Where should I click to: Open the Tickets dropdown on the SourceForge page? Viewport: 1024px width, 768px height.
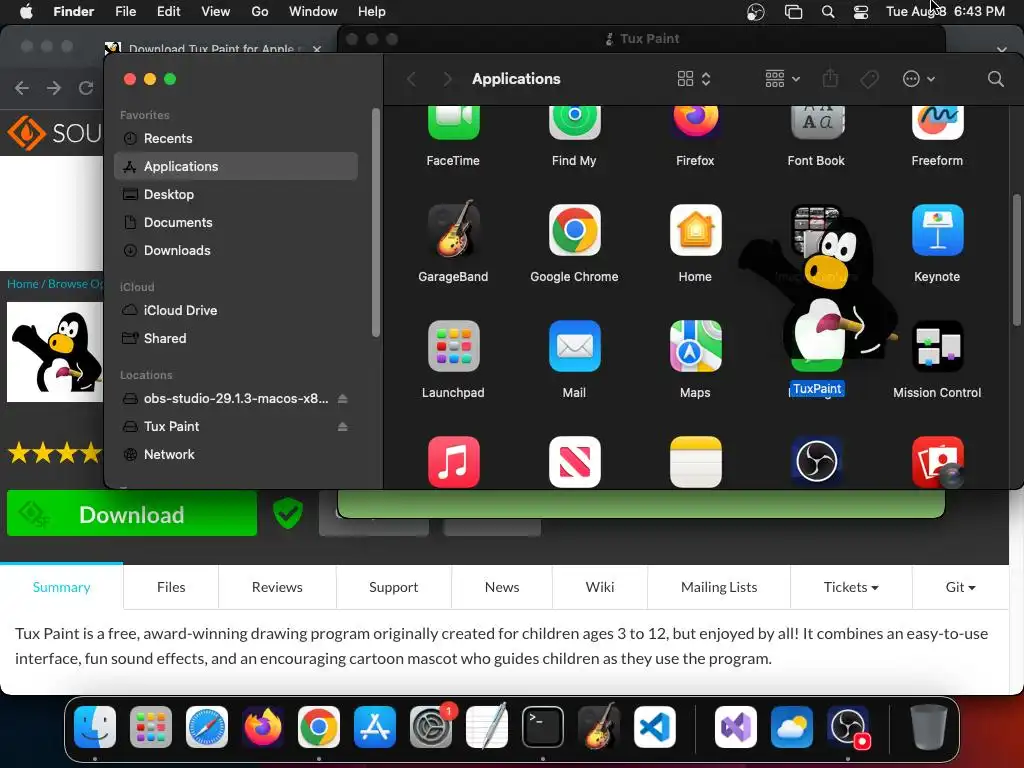851,587
